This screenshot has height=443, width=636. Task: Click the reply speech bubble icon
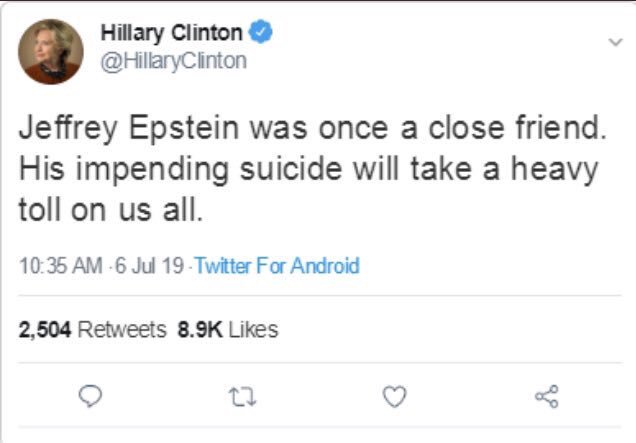tap(92, 398)
